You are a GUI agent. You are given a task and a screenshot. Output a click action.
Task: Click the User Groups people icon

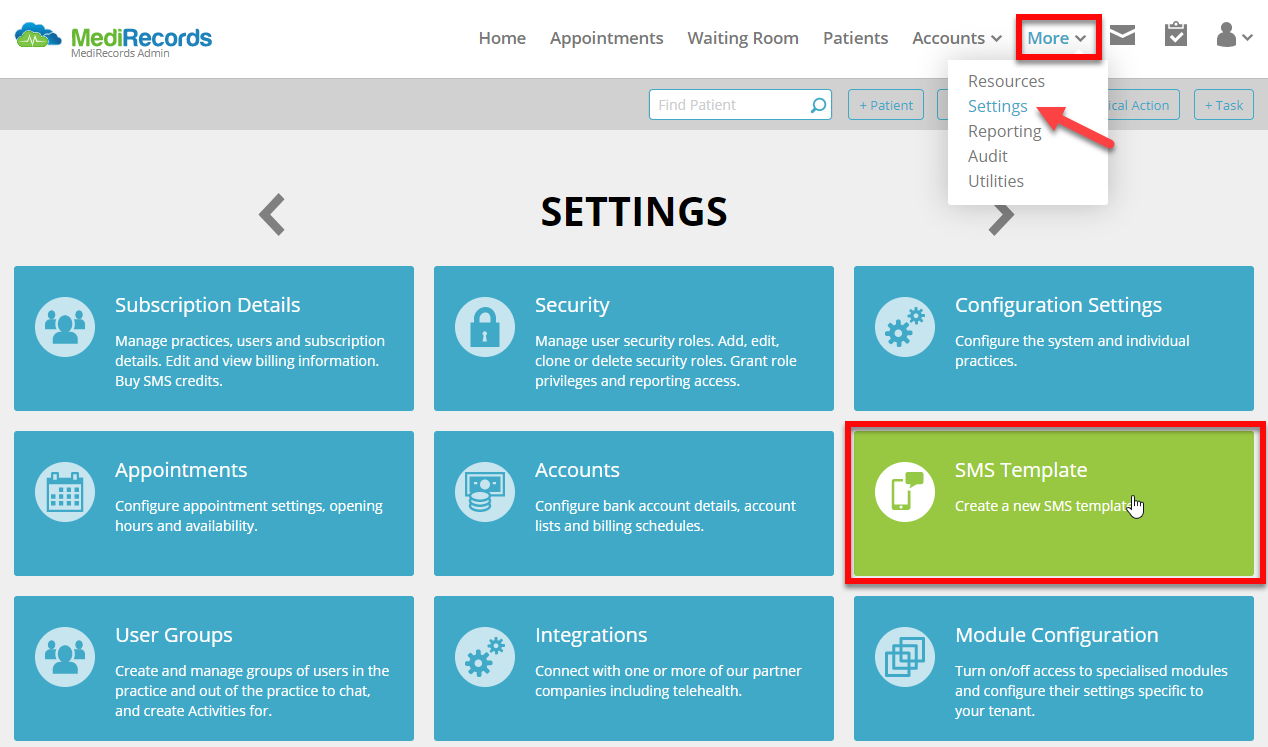(65, 656)
